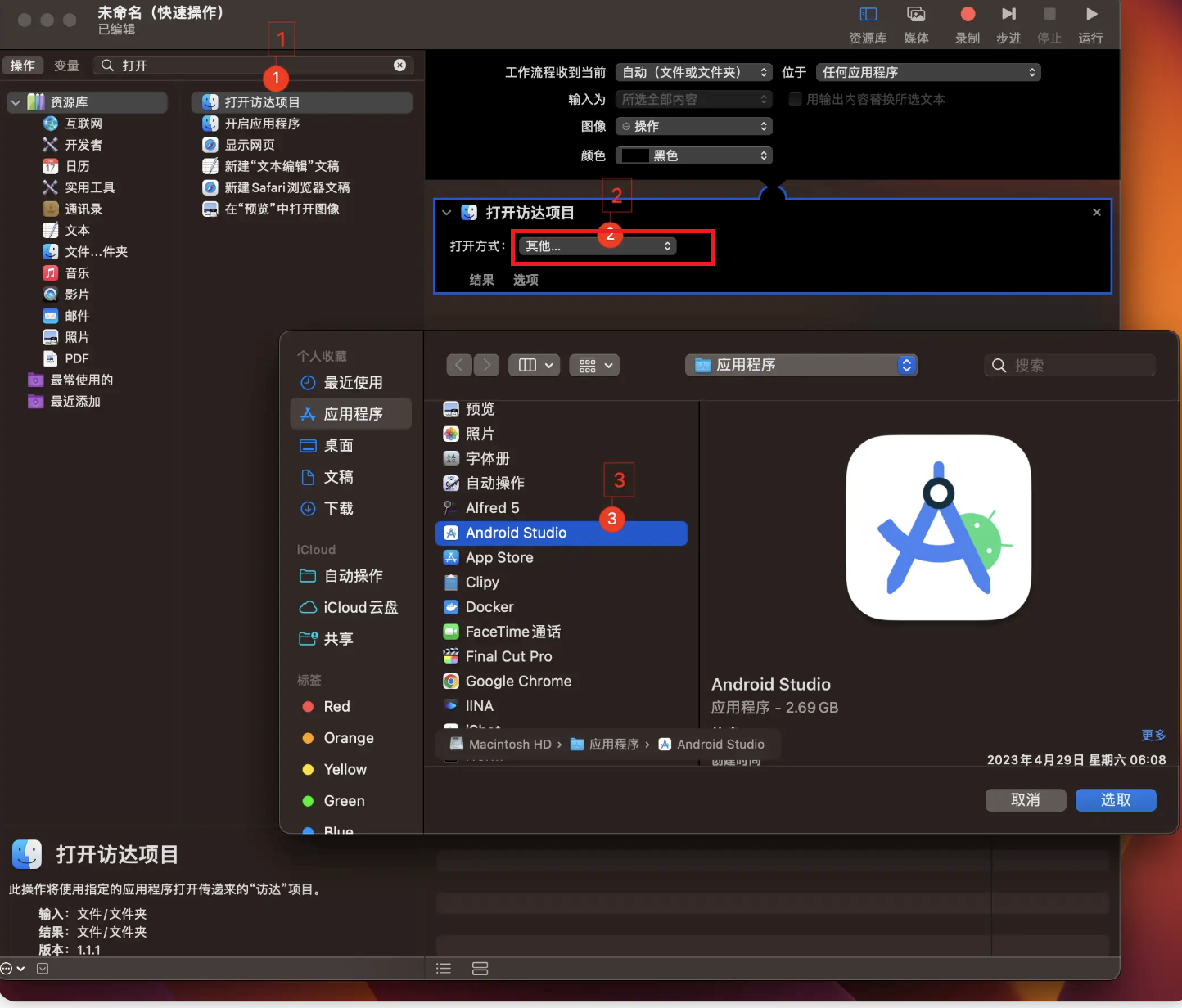Switch to the Actions tab
The height and width of the screenshot is (1008, 1182).
[x=23, y=65]
